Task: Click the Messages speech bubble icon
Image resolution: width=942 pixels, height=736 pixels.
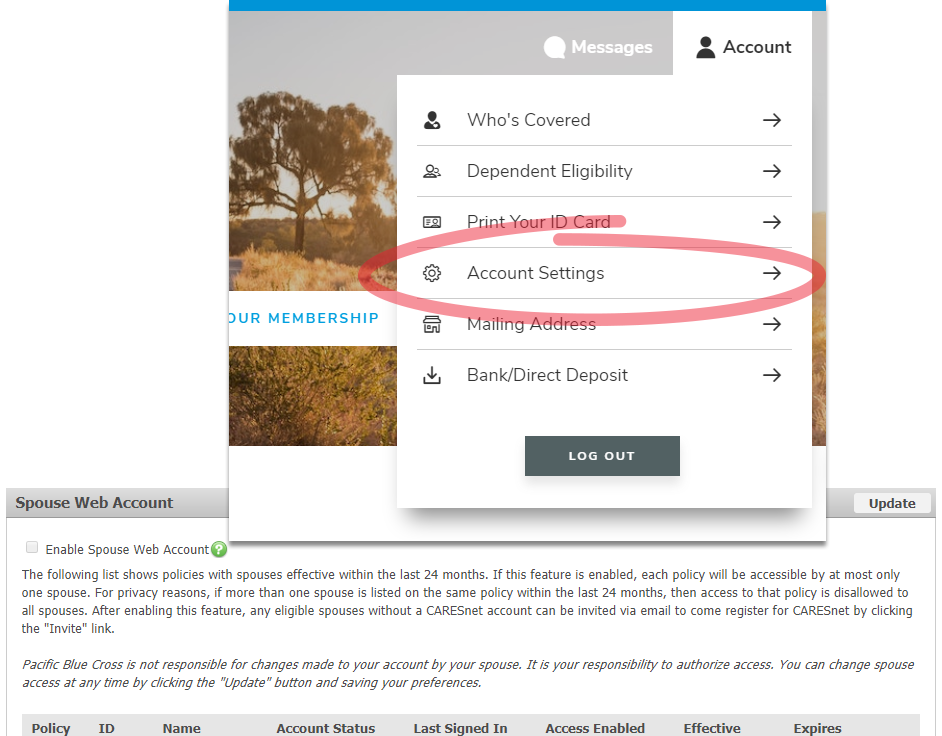Action: click(555, 47)
